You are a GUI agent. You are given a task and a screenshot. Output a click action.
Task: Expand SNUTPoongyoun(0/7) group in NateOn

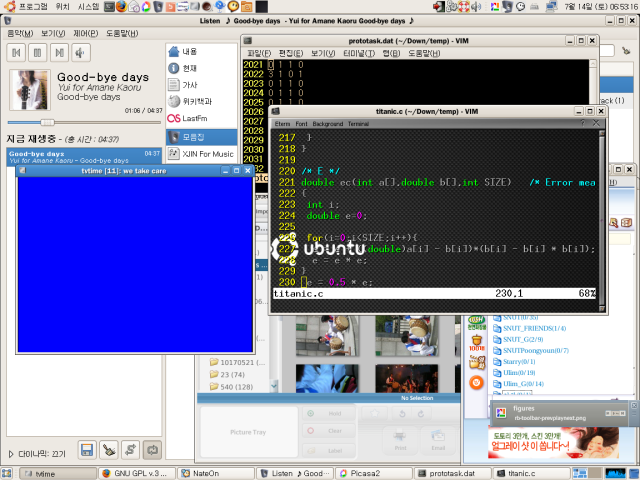(531, 351)
